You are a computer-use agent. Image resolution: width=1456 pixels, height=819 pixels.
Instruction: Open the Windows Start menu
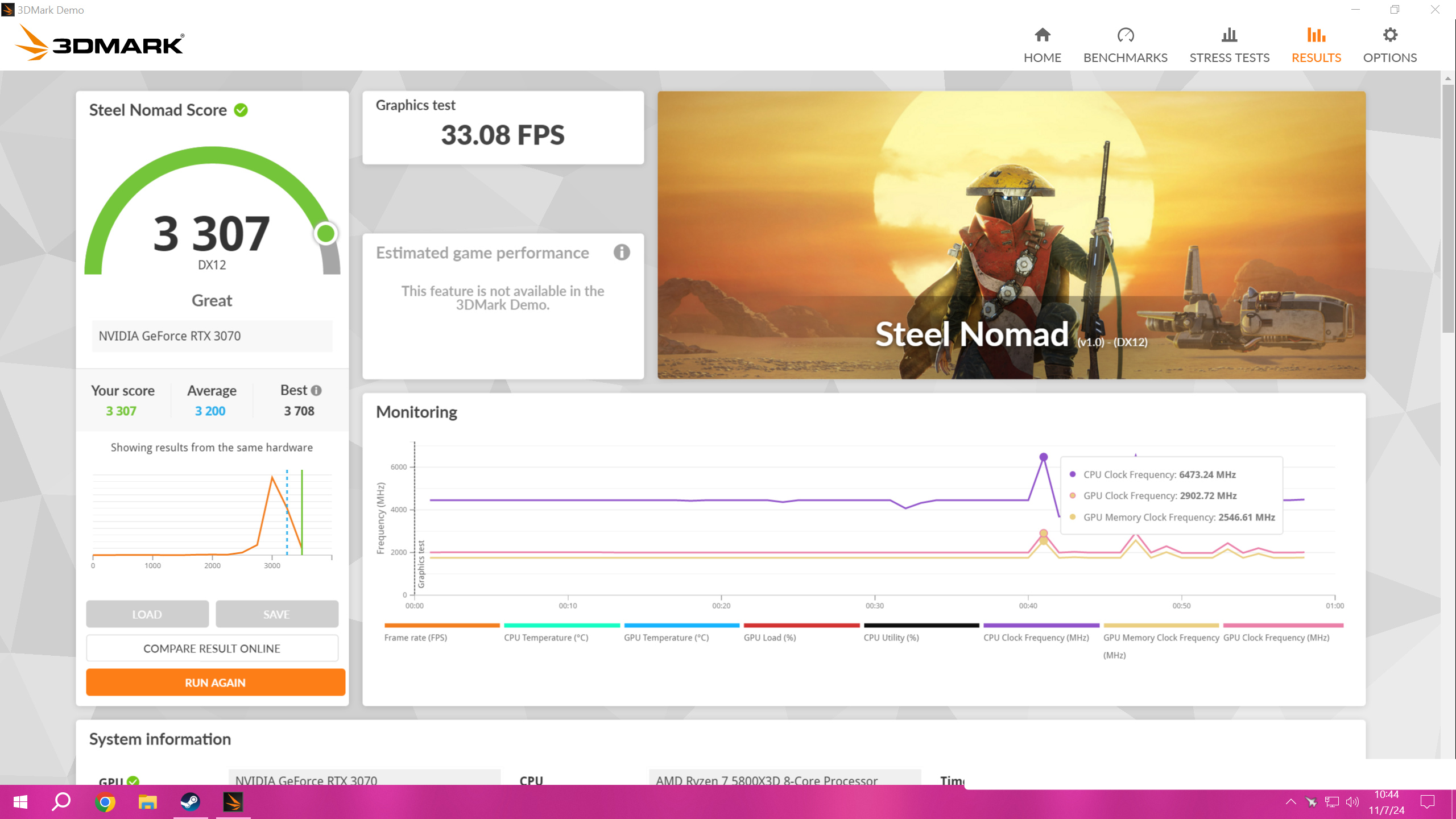(x=20, y=802)
